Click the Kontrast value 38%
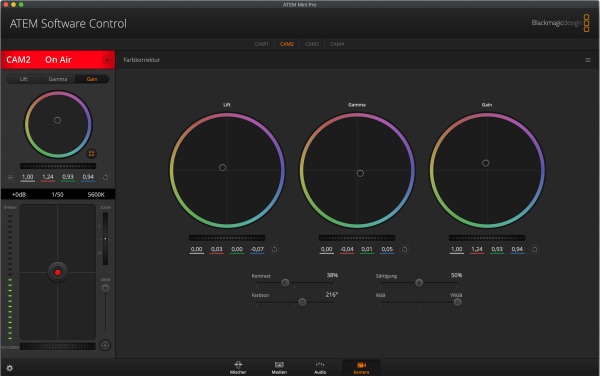This screenshot has width=600, height=376. tap(332, 275)
